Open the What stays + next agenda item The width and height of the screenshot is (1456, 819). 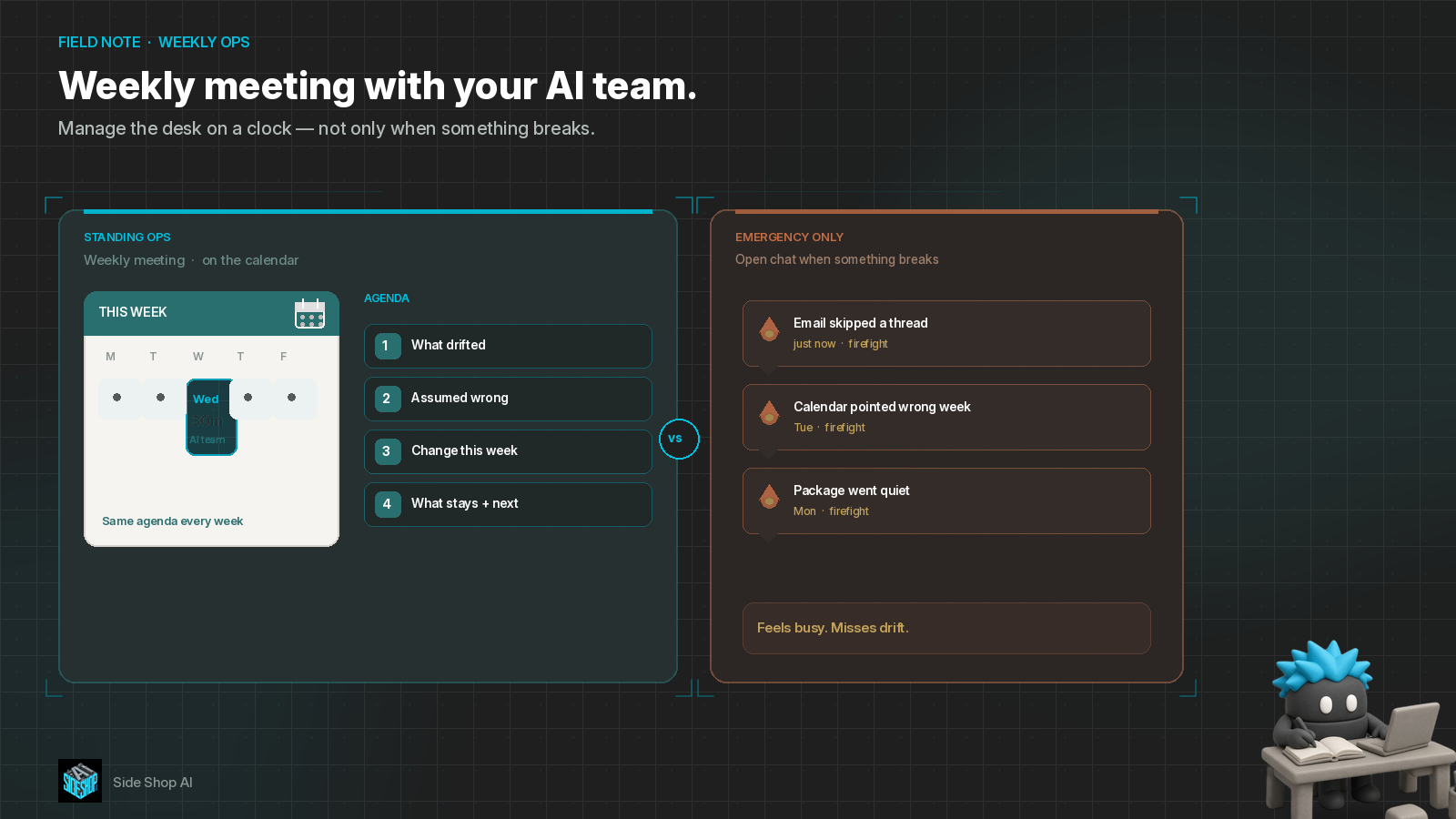pyautogui.click(x=508, y=504)
